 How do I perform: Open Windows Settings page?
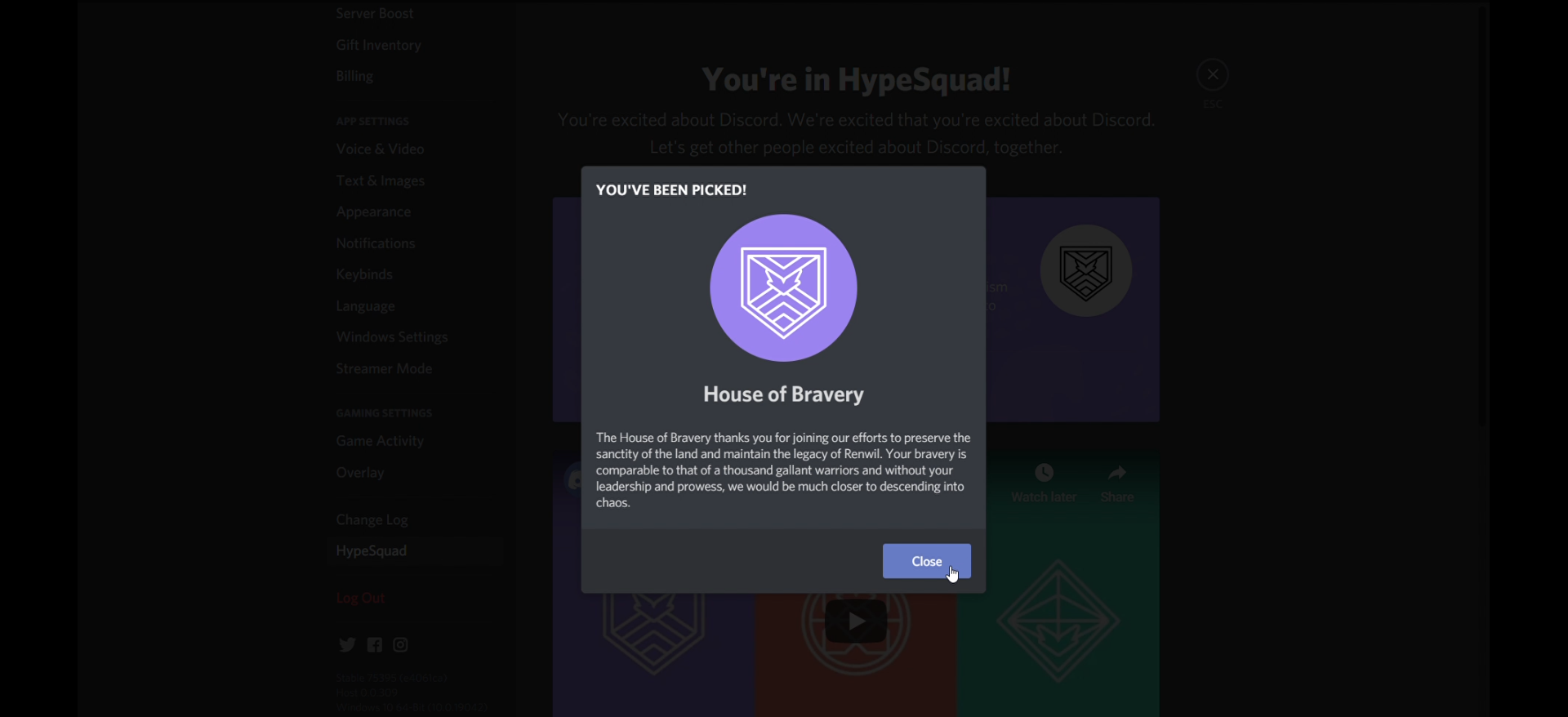tap(392, 337)
